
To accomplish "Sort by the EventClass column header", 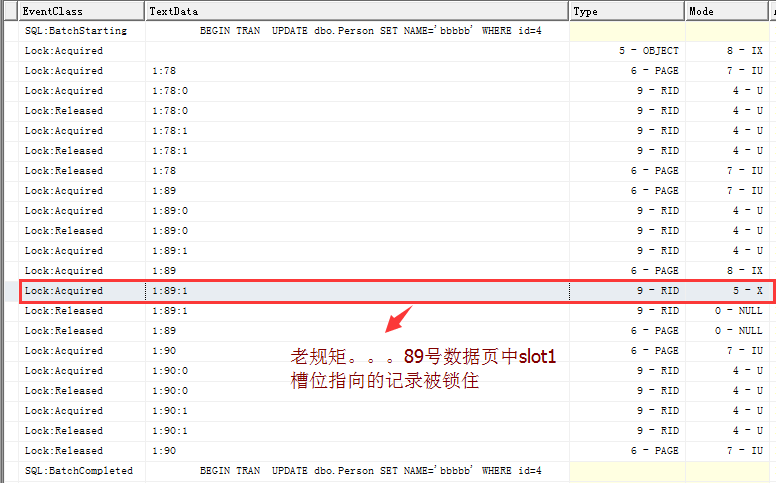I will [82, 11].
